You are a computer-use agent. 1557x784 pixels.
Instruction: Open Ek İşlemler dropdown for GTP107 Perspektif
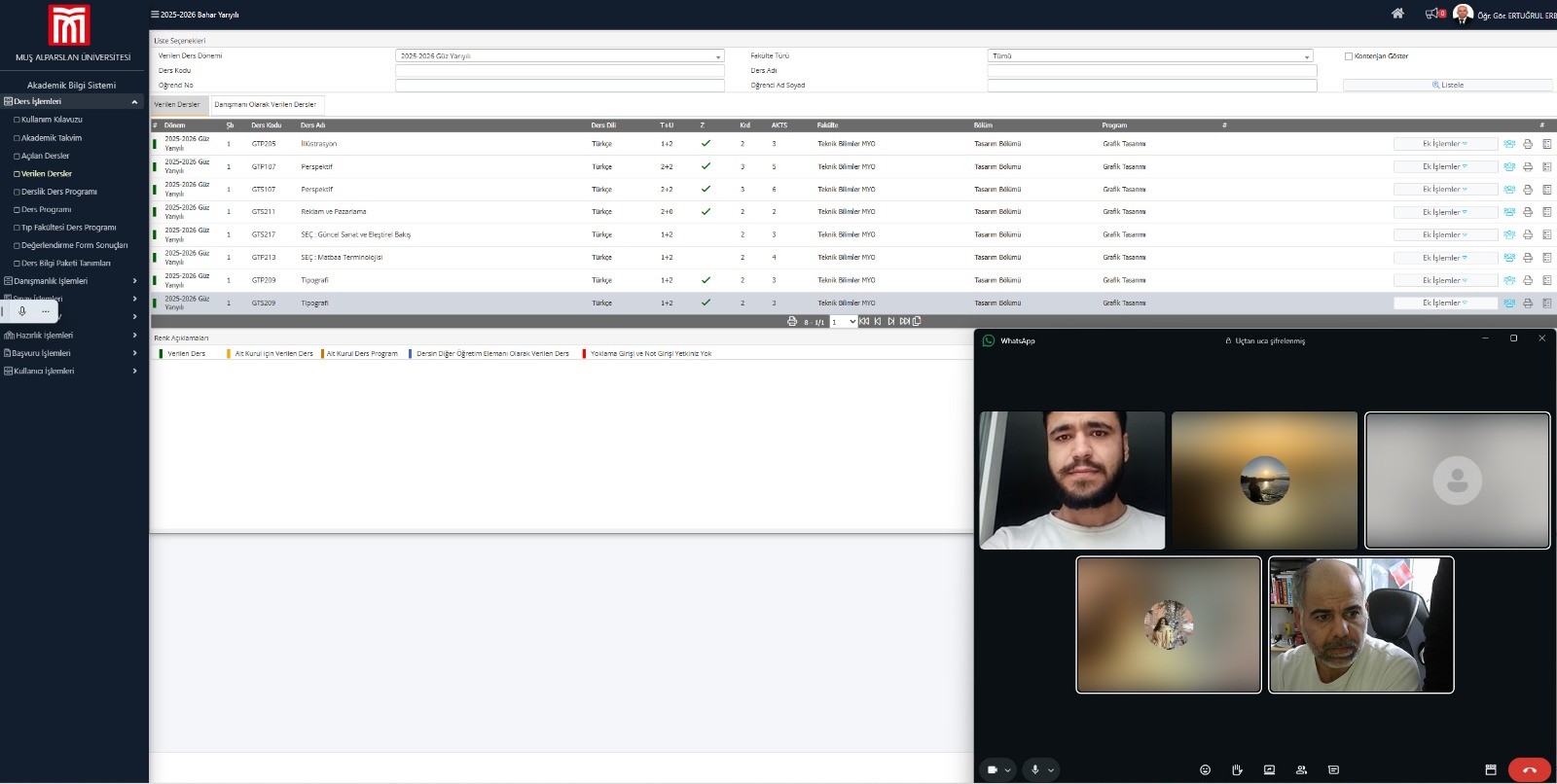[x=1444, y=166]
